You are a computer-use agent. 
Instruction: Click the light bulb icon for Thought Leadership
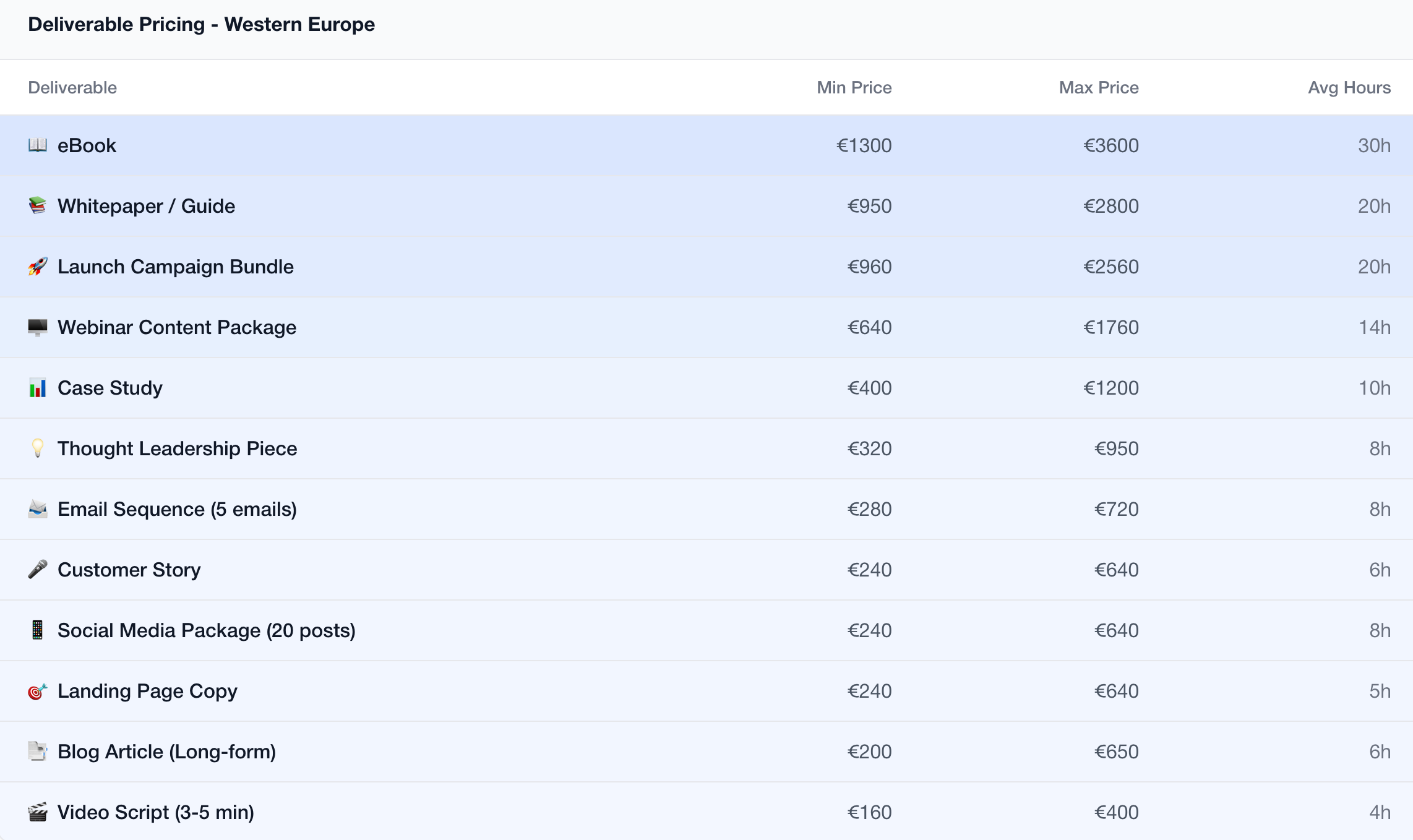click(x=38, y=448)
